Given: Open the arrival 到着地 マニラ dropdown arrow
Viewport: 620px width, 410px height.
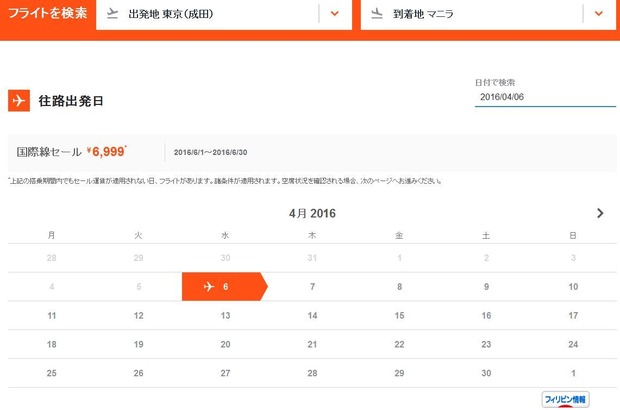Looking at the screenshot, I should (599, 14).
